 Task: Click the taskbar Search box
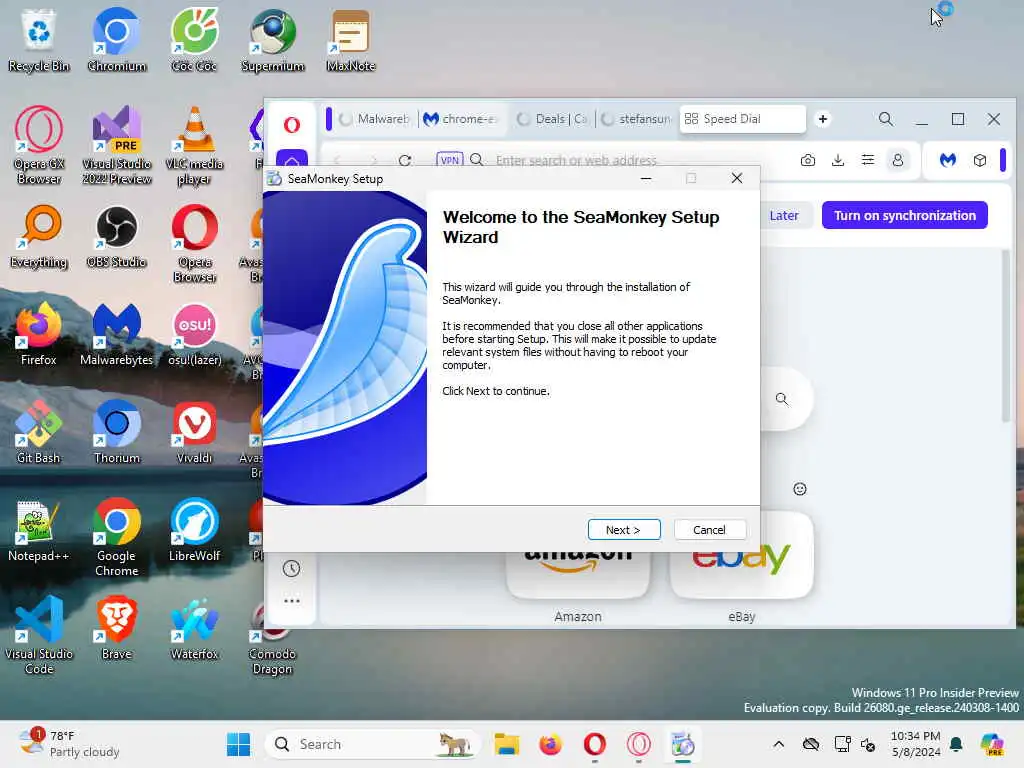tap(373, 744)
